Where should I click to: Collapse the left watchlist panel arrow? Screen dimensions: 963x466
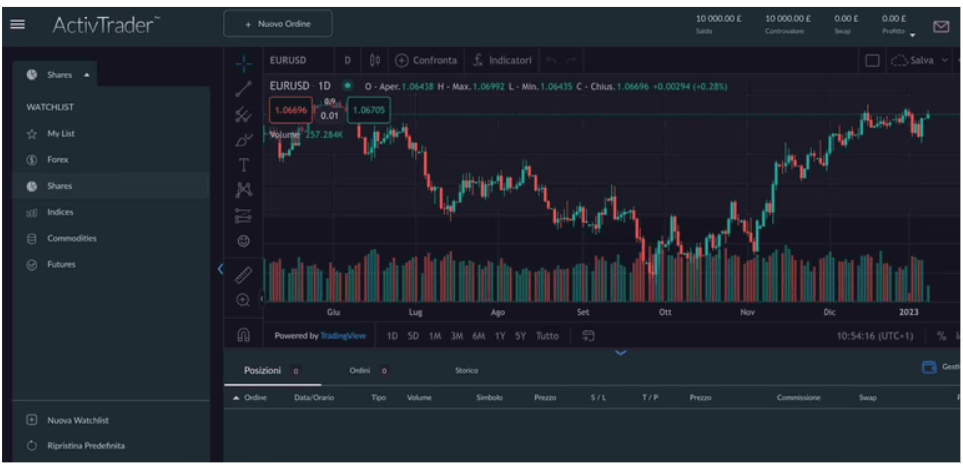[x=219, y=269]
